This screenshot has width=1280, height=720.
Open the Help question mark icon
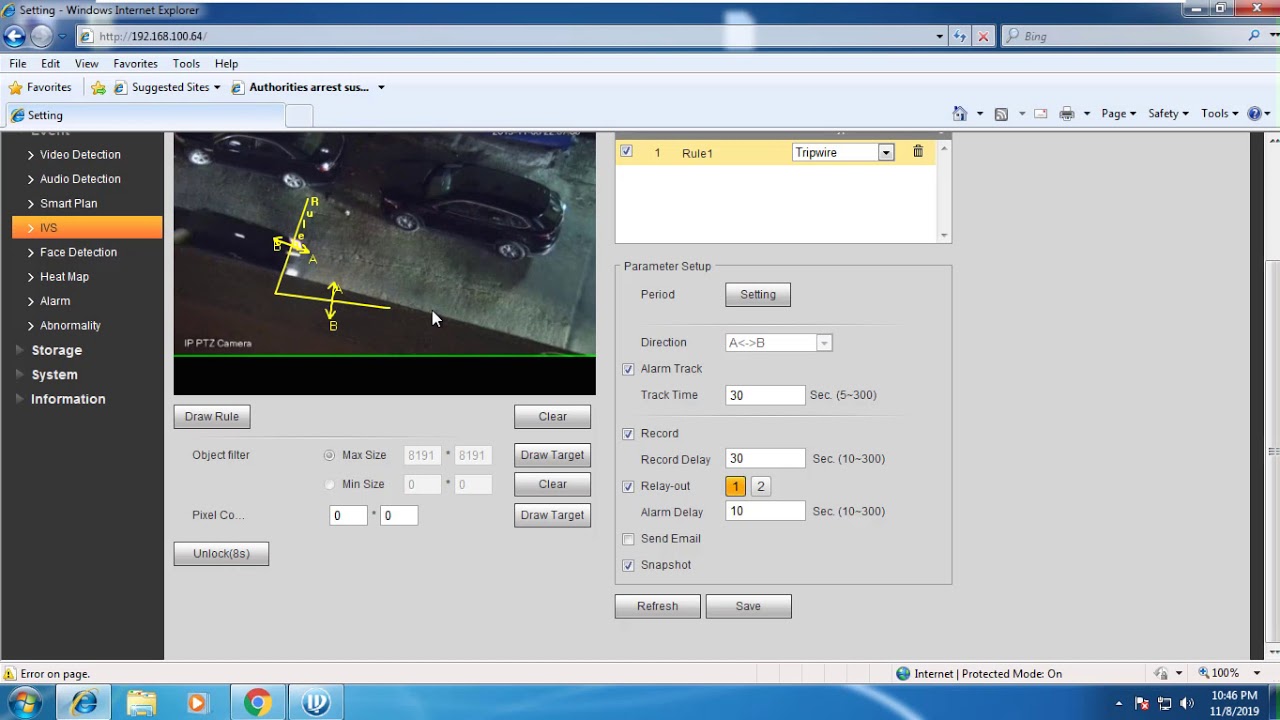point(1255,114)
